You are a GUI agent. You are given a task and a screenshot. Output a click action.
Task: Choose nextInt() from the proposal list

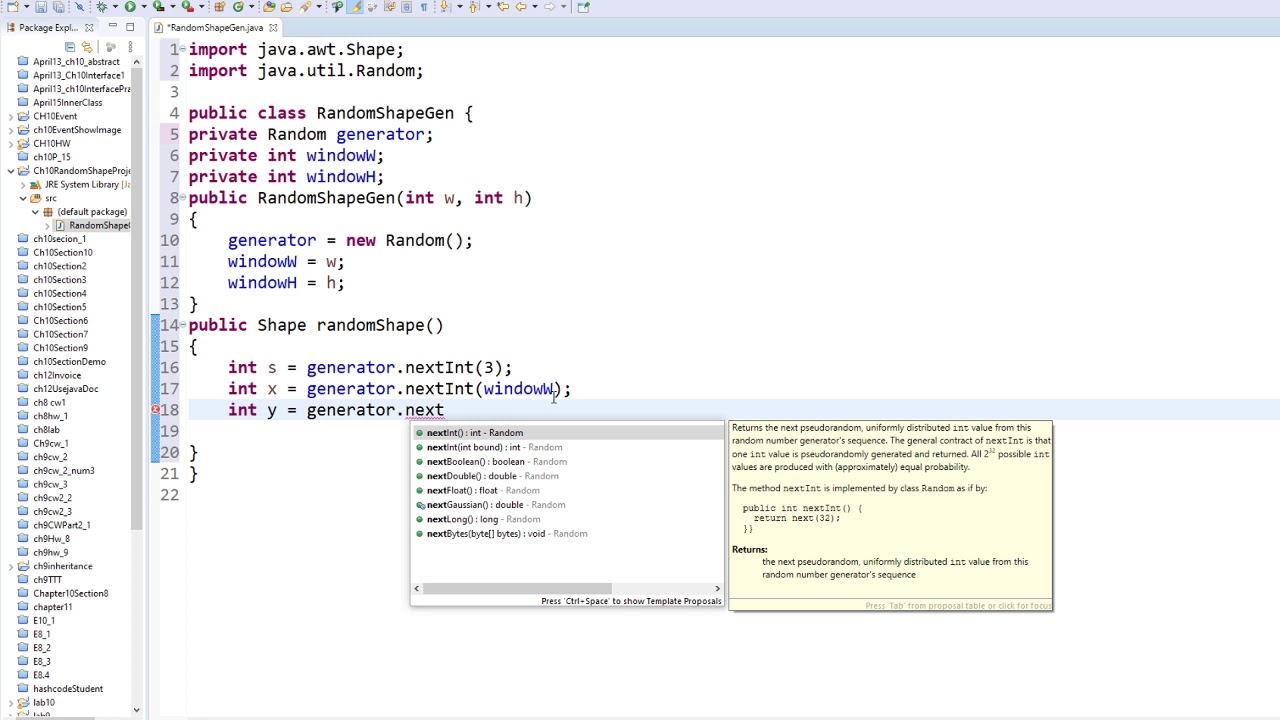coord(567,433)
